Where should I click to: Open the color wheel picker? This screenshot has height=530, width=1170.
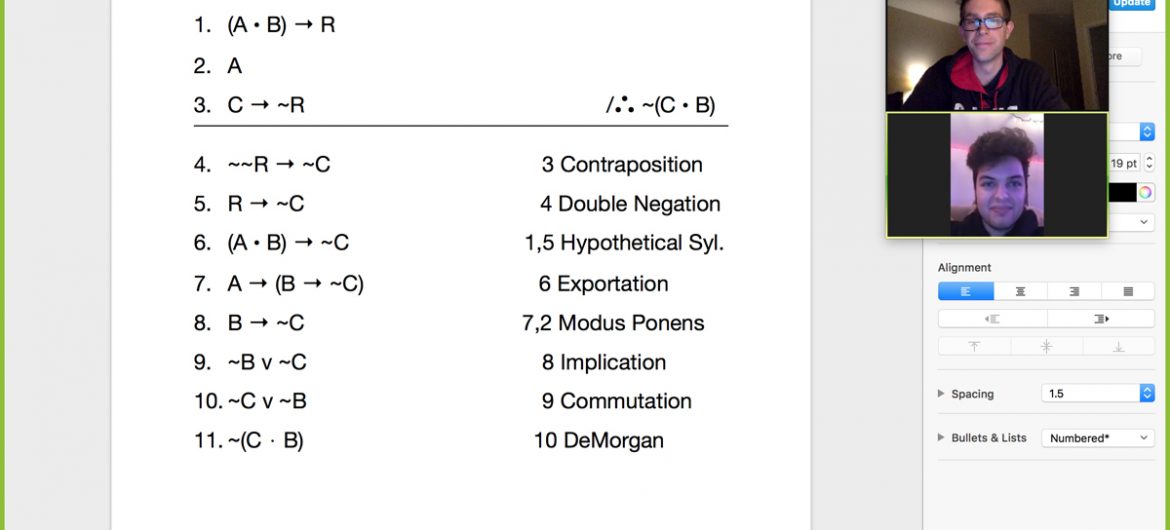1146,192
